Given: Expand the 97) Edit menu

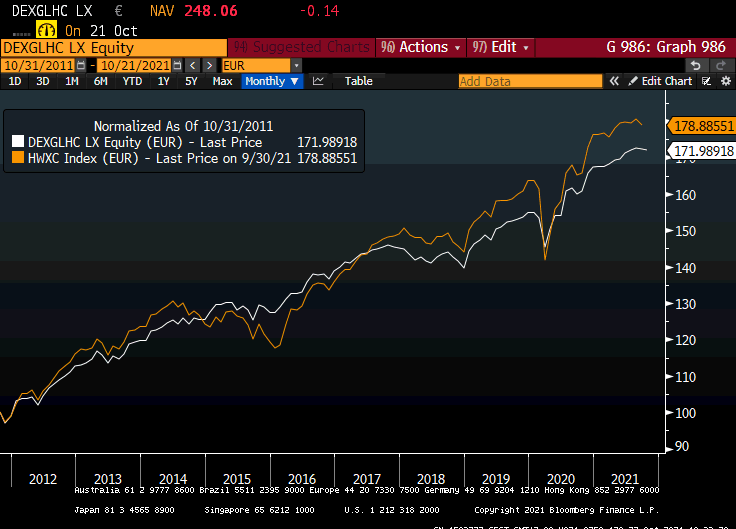Looking at the screenshot, I should pos(500,47).
